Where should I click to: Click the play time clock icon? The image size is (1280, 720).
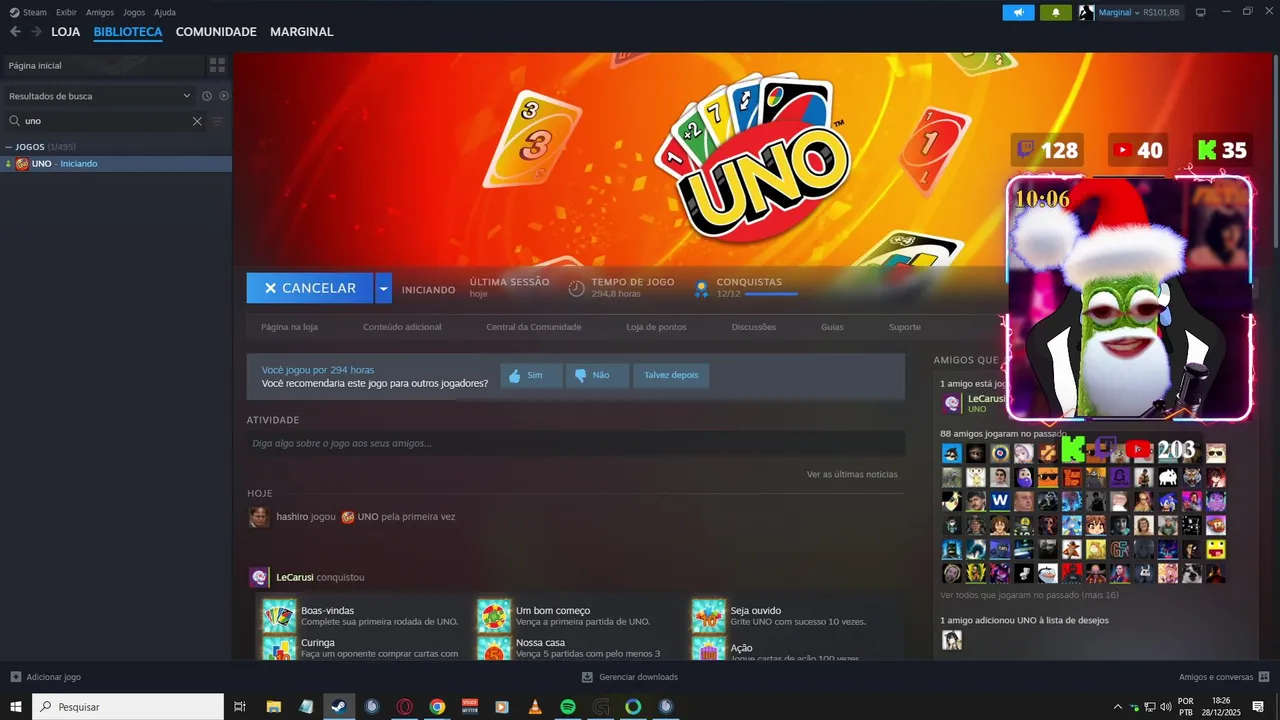[576, 288]
